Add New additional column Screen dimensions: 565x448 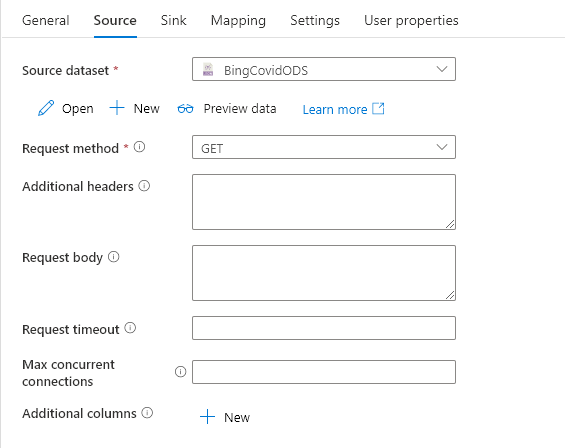[237, 417]
